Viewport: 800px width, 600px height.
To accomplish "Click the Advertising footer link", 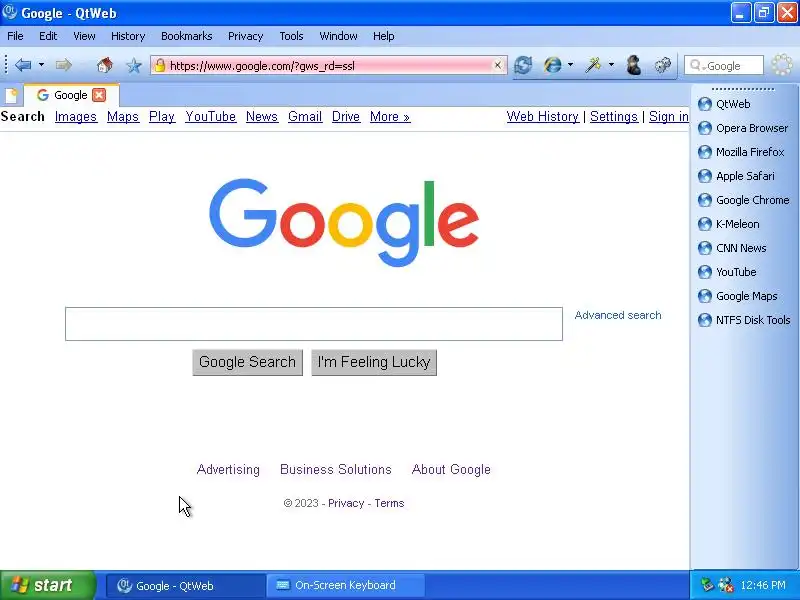I will pyautogui.click(x=228, y=469).
